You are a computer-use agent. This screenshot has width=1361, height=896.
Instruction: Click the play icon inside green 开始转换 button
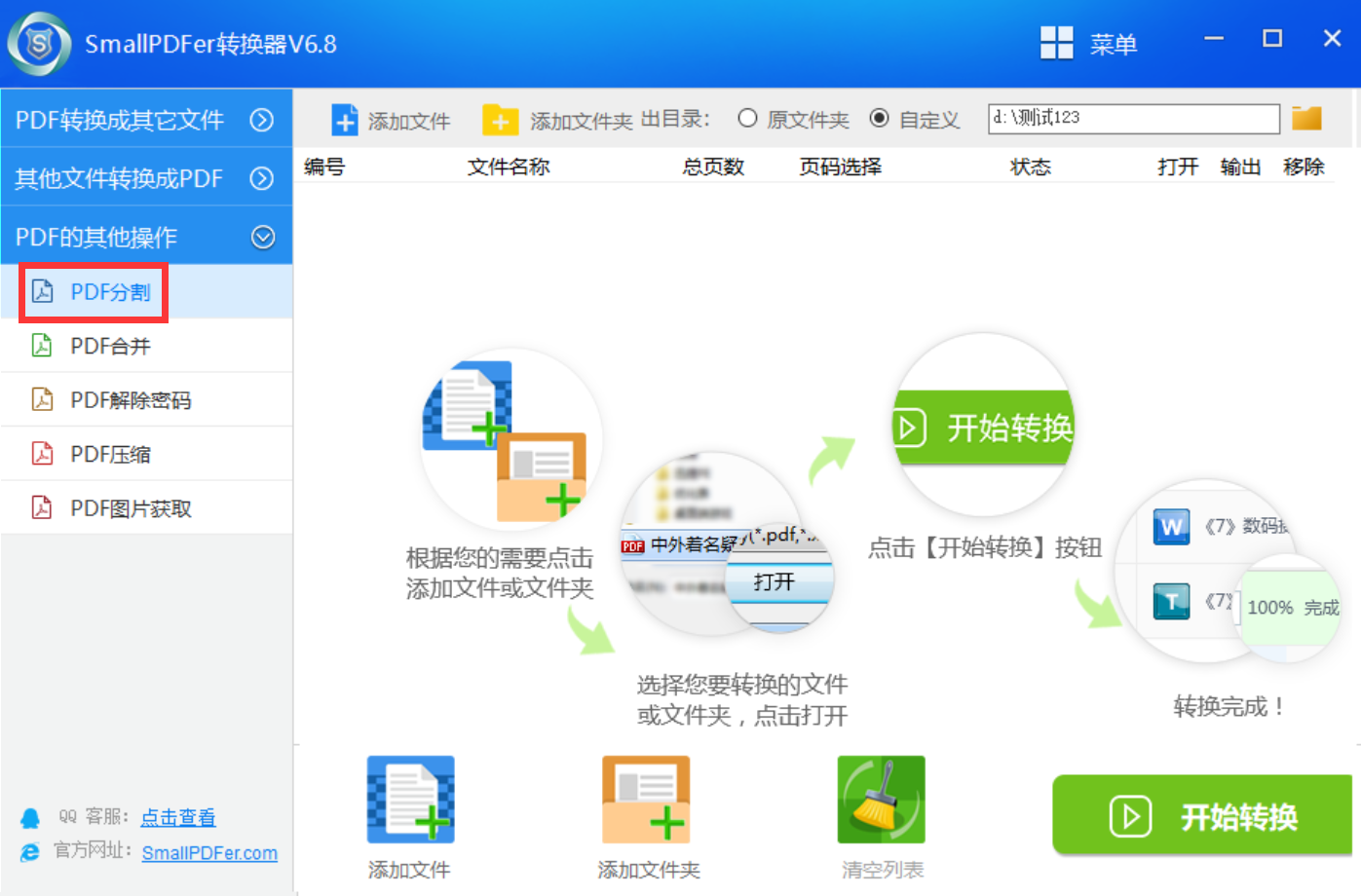1131,816
